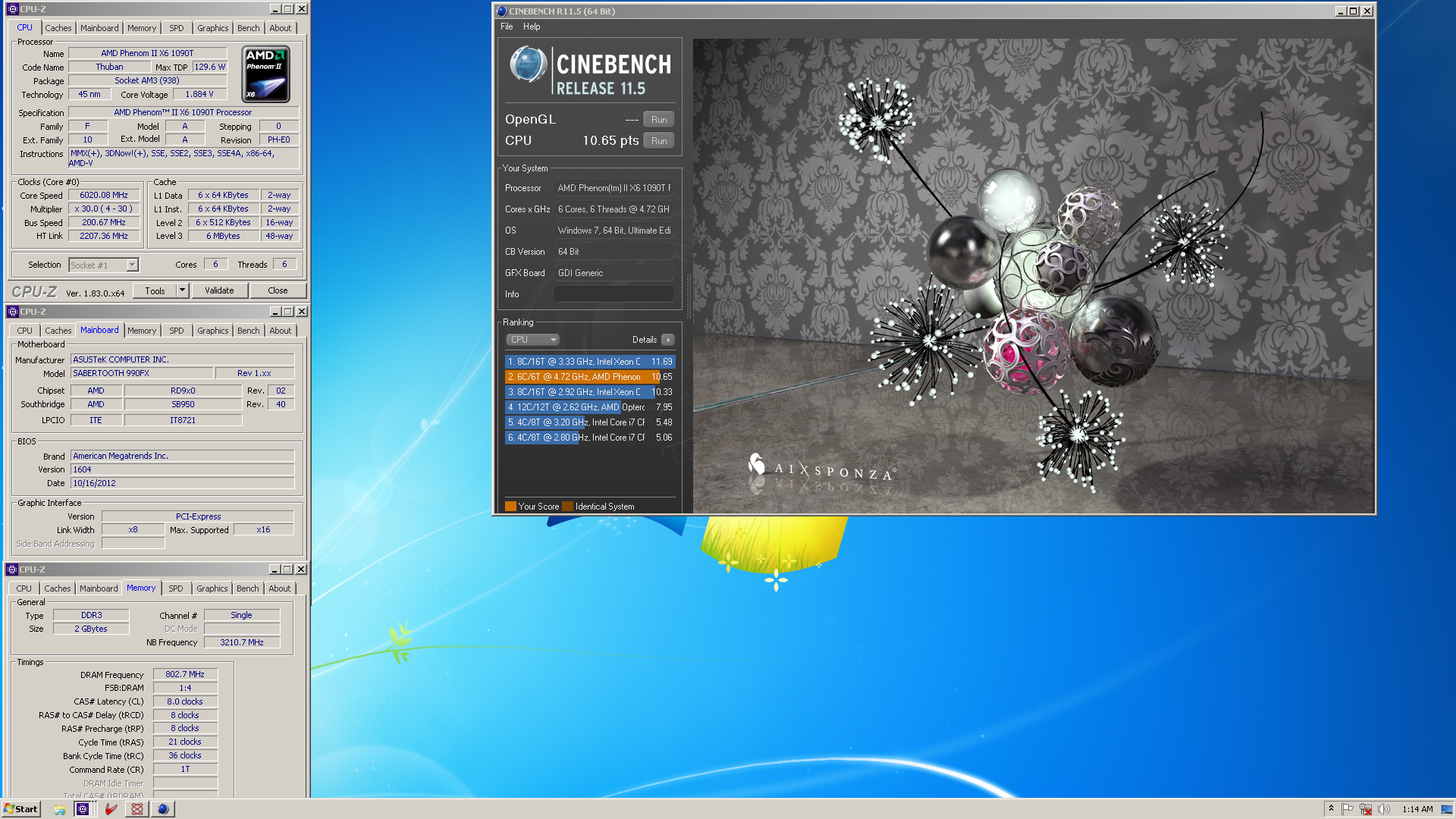This screenshot has width=1456, height=819.
Task: Click the Validate button in CPU-Z
Action: [x=219, y=290]
